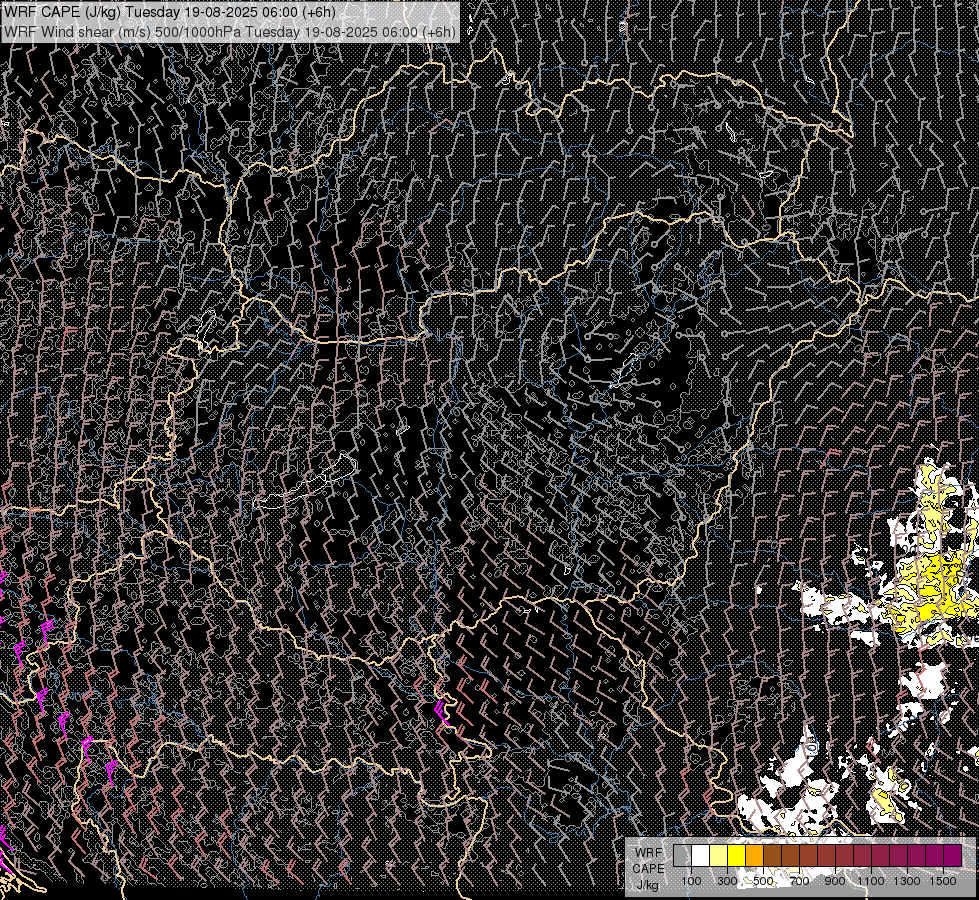The image size is (979, 900).
Task: Click the WRF CAPE title line
Action: [169, 12]
